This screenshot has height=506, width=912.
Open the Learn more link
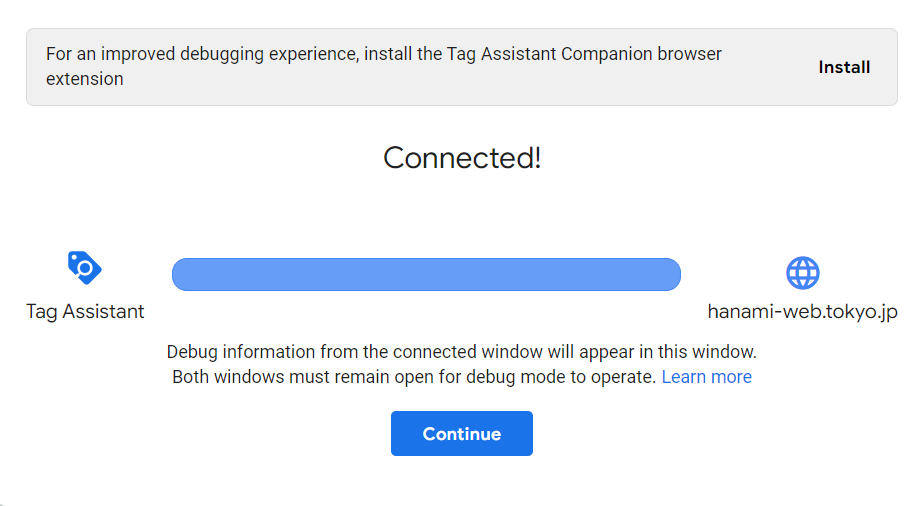(x=706, y=377)
